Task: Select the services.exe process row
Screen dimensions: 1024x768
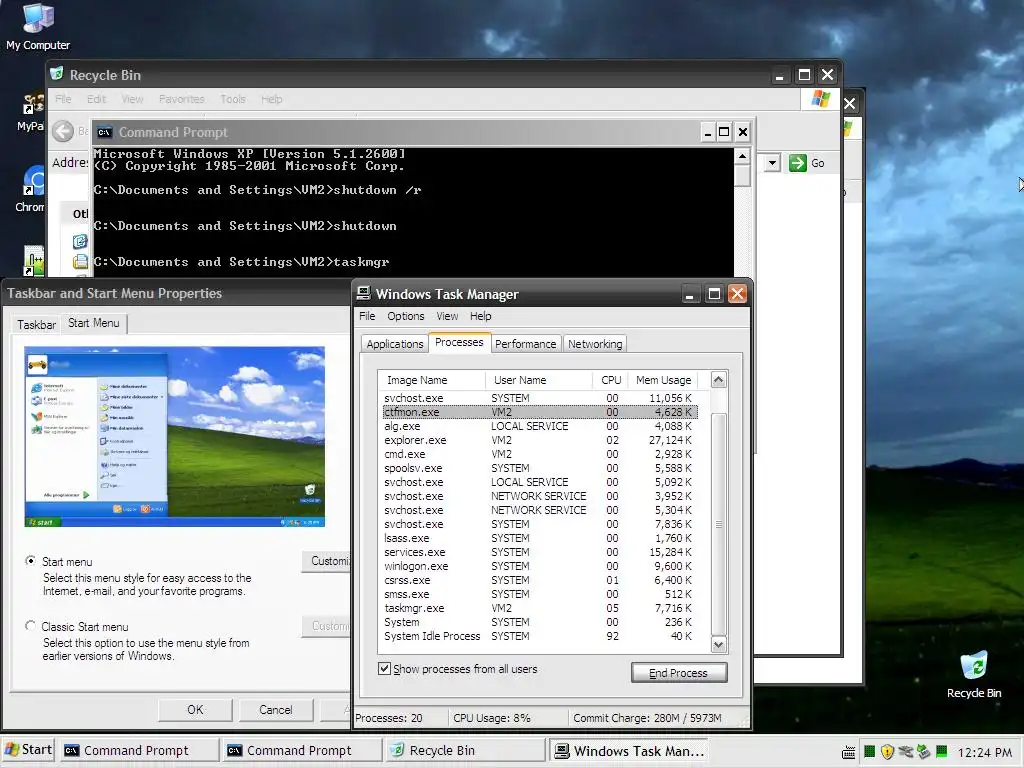Action: 539,552
